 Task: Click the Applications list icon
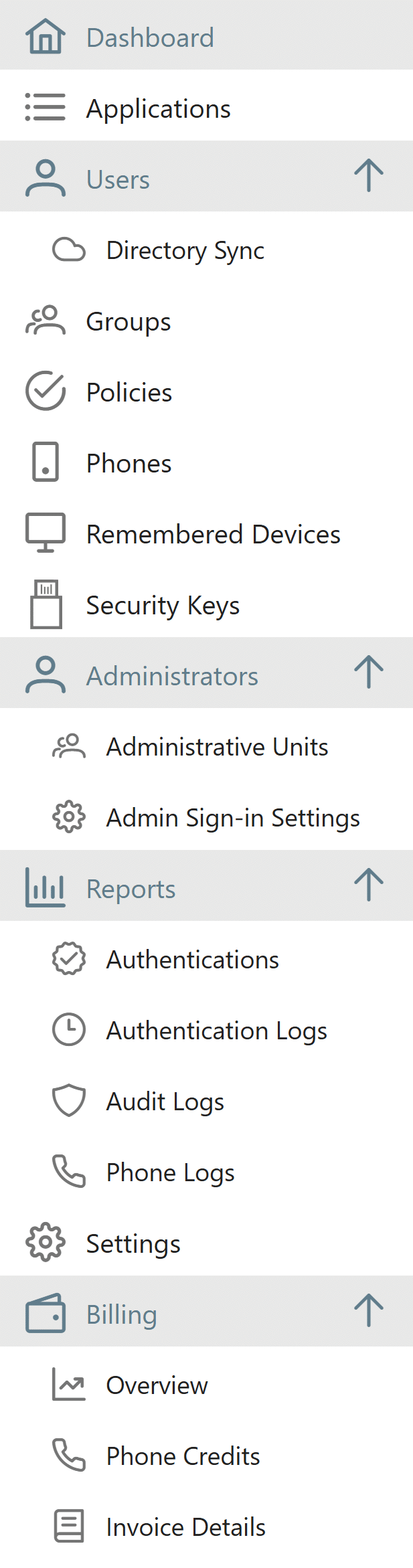[46, 107]
